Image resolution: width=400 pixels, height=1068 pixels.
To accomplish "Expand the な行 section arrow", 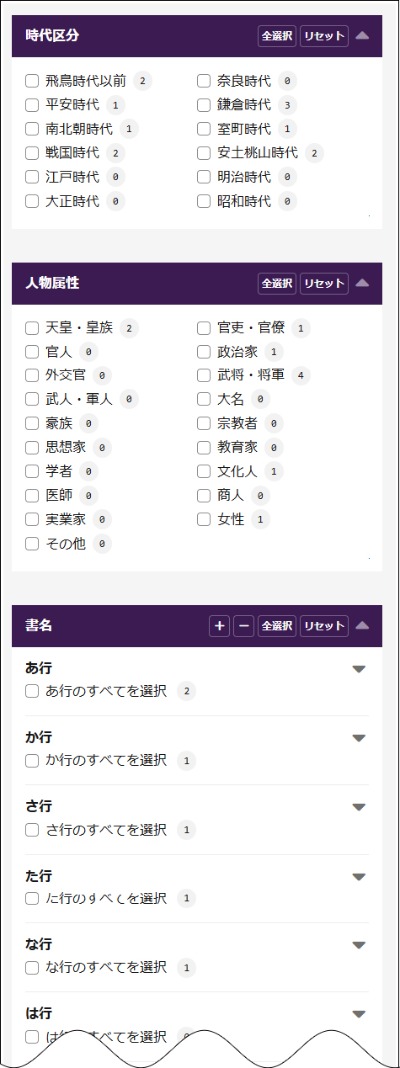I will pos(359,945).
